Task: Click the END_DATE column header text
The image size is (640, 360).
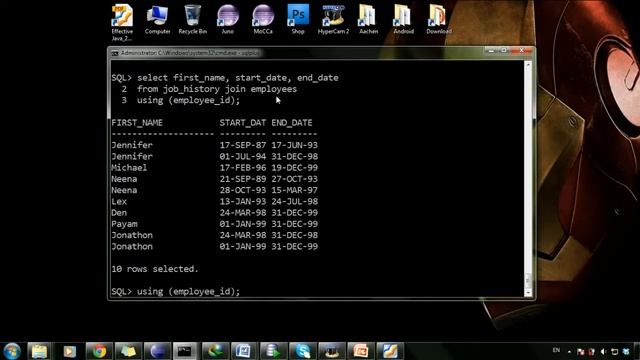Action: pos(292,122)
